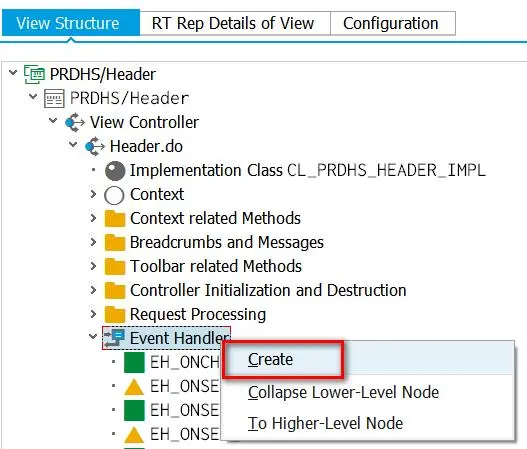
Task: Expand the Request Processing folder
Action: coord(93,314)
